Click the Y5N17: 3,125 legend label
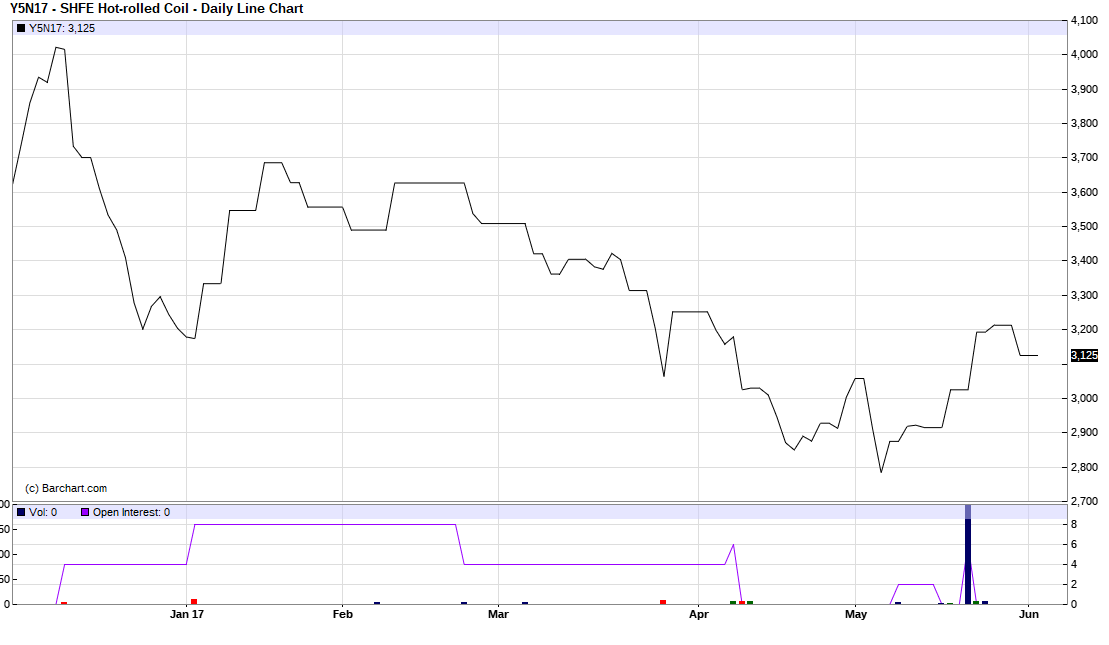 [62, 28]
